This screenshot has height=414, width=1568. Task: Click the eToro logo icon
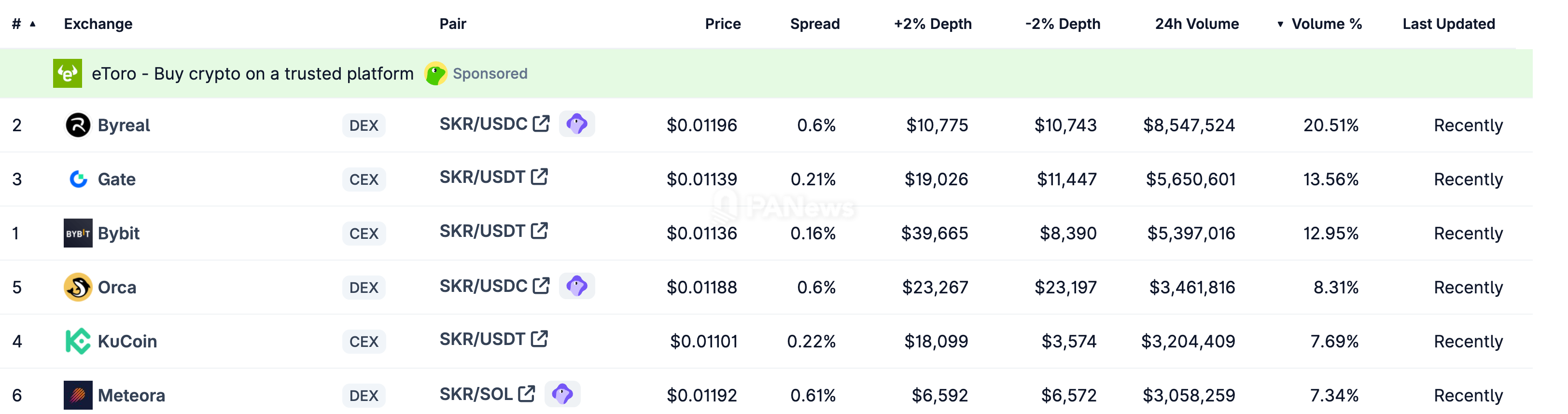67,74
